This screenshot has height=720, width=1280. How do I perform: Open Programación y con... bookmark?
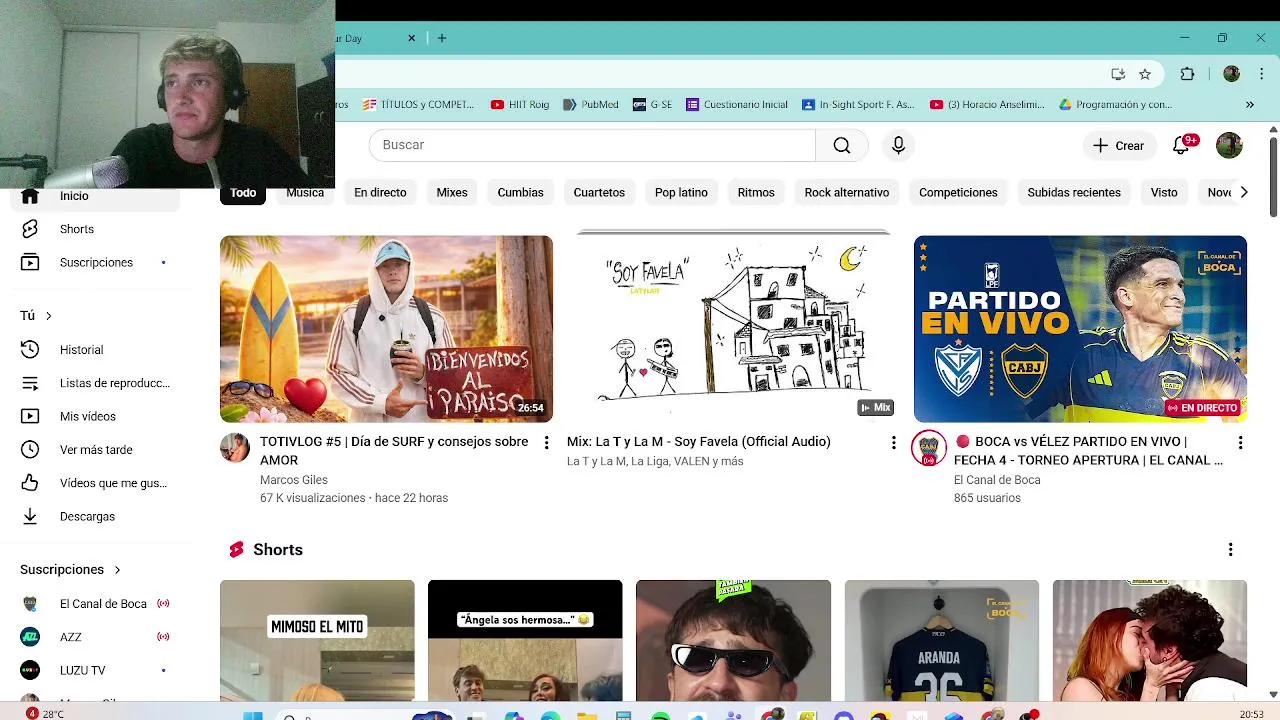(x=1115, y=104)
